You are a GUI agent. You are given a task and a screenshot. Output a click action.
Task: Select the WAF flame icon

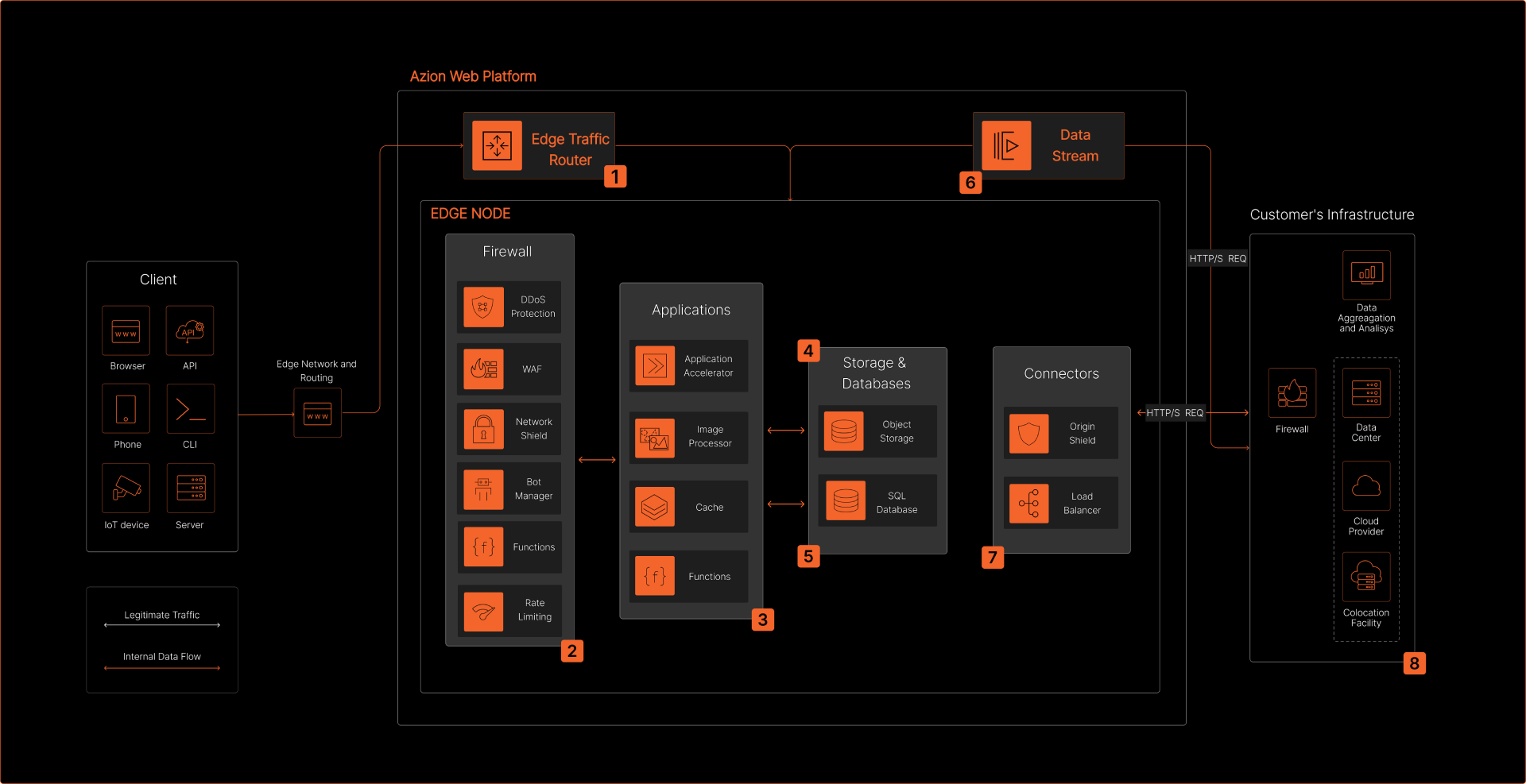coord(483,369)
